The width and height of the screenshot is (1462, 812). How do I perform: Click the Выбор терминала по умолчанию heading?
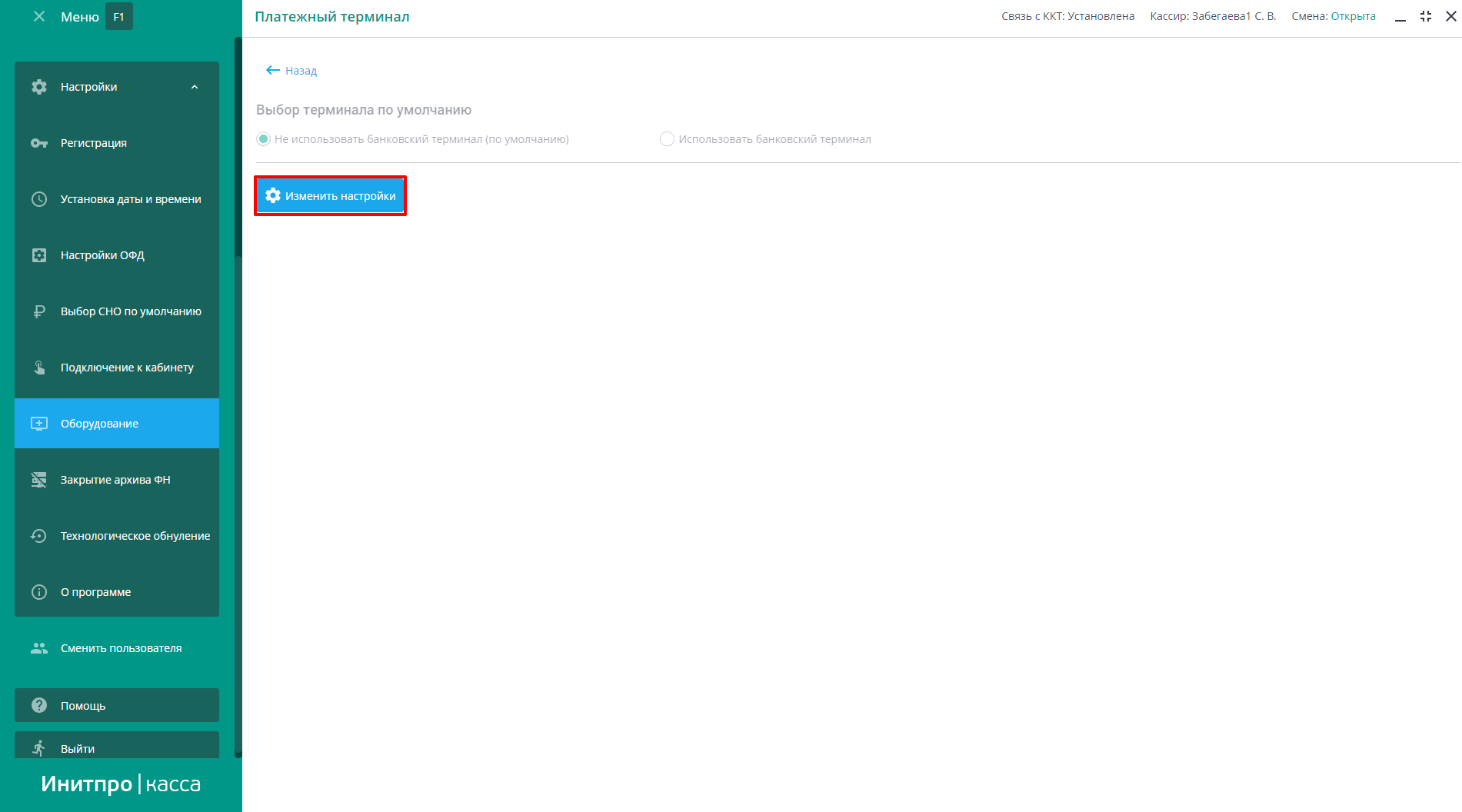[364, 110]
